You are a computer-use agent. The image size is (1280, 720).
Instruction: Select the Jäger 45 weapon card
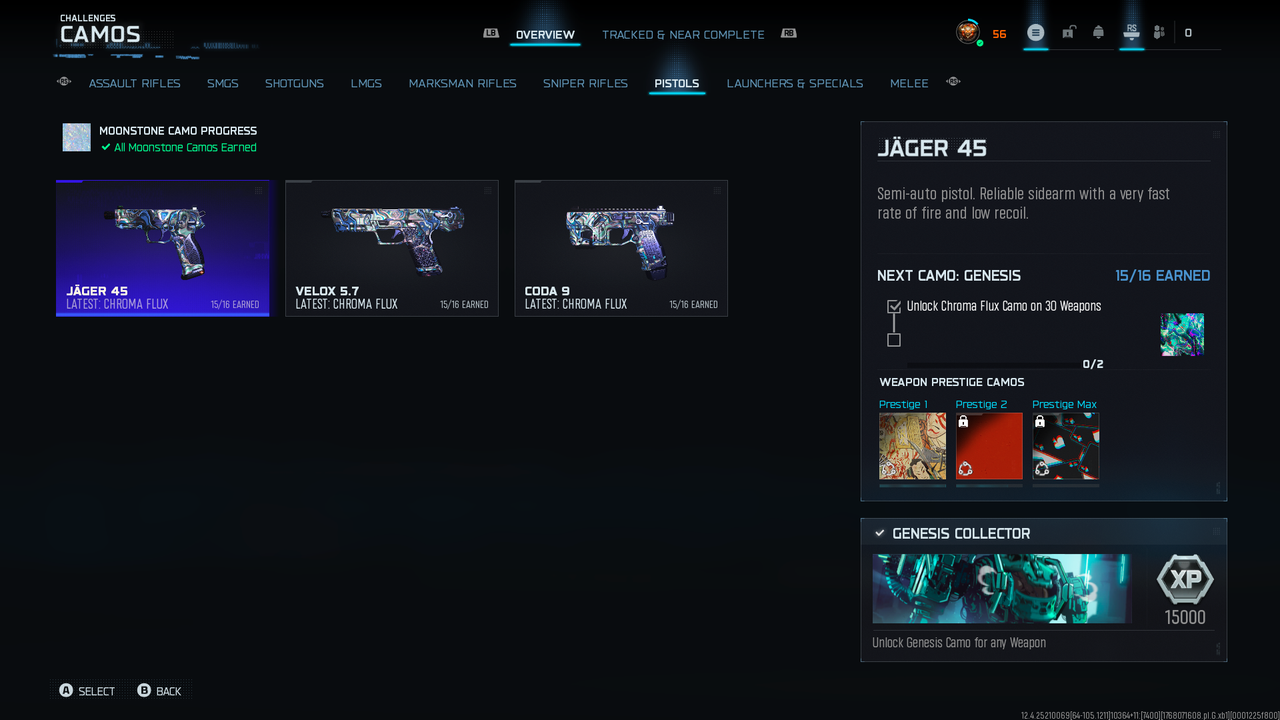coord(163,248)
